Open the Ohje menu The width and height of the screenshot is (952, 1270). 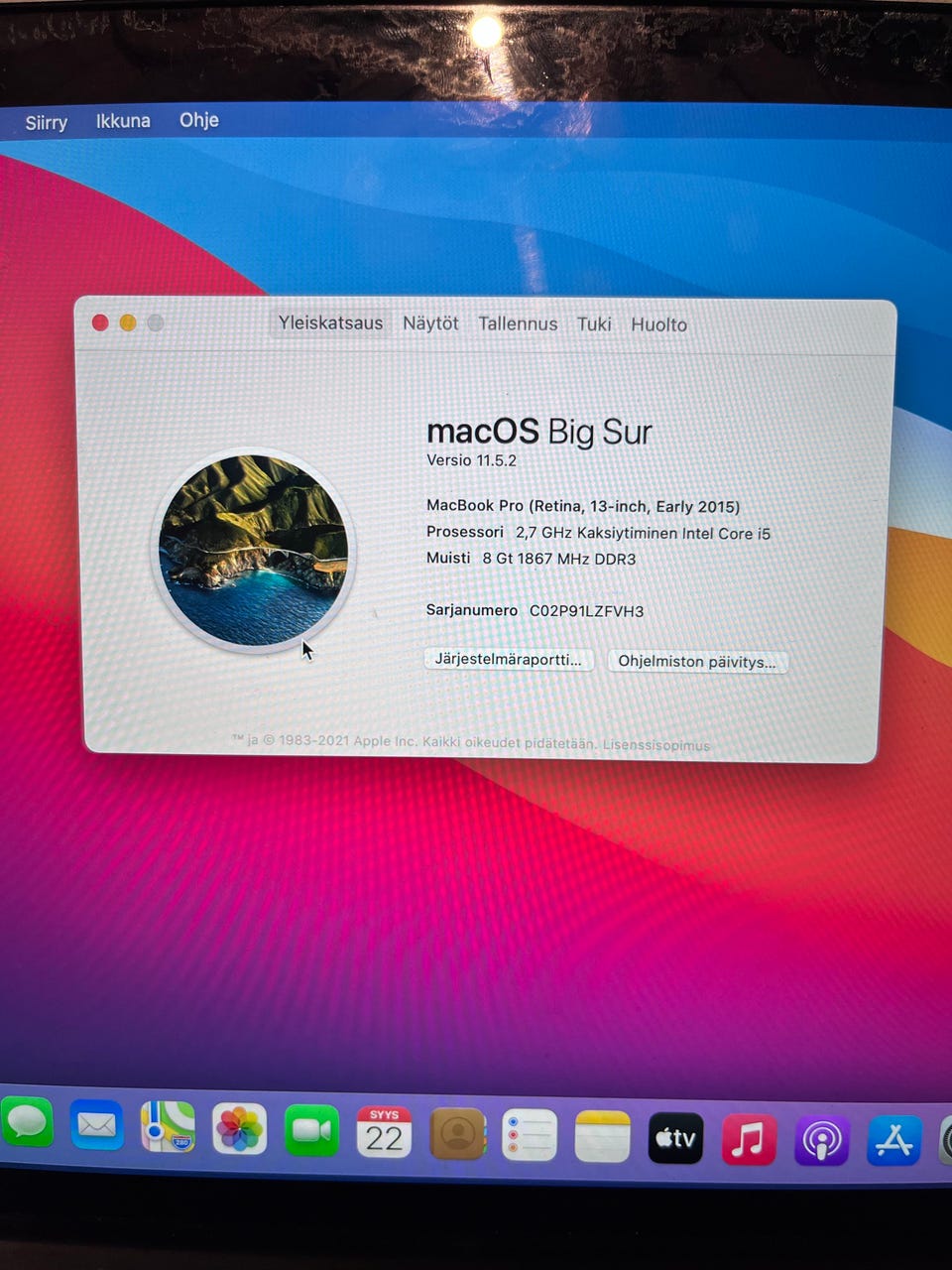tap(198, 120)
